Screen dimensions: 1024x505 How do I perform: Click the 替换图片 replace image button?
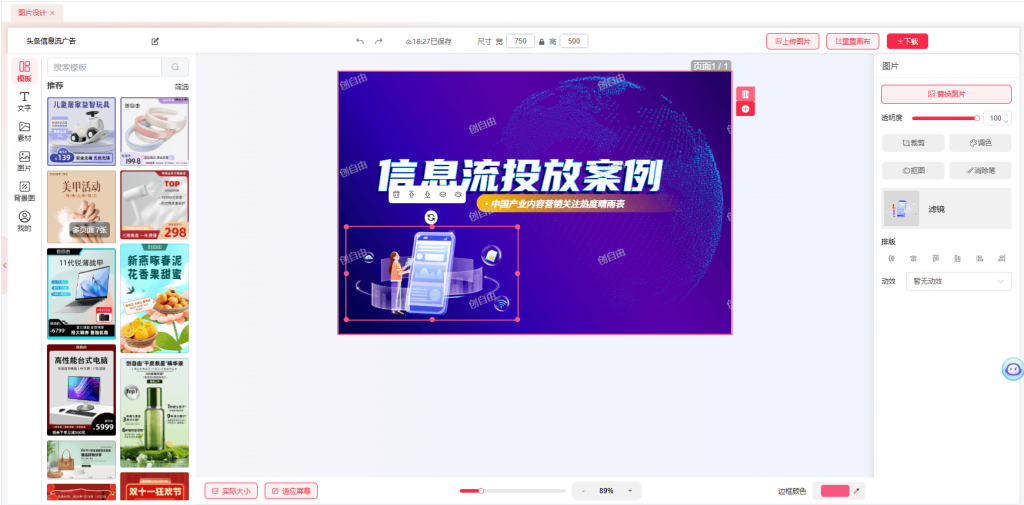coord(946,94)
